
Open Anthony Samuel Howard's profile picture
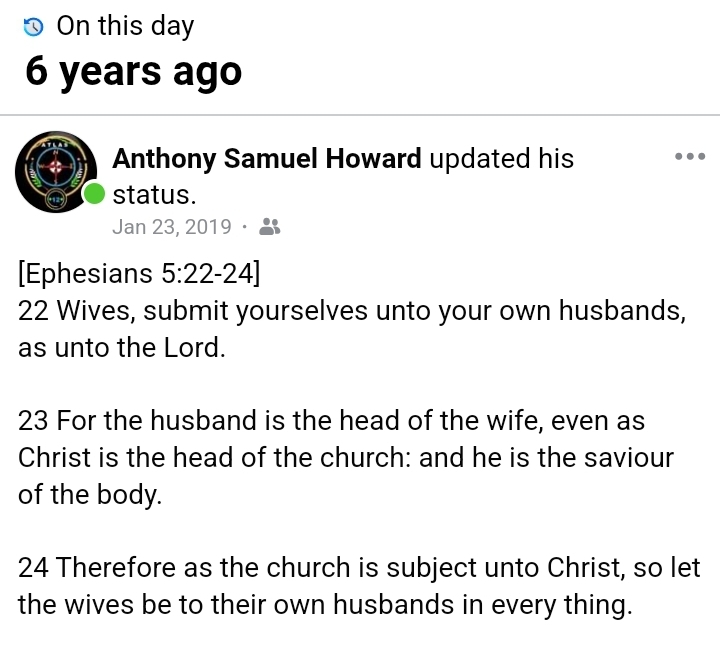click(56, 173)
